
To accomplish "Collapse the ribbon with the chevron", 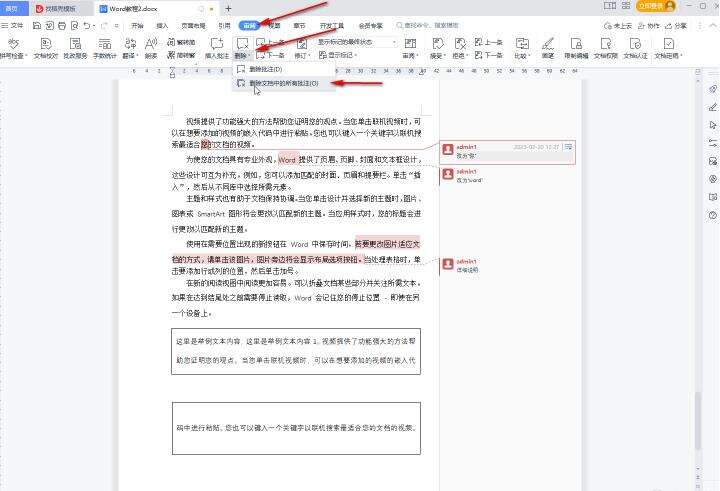I will pyautogui.click(x=712, y=26).
